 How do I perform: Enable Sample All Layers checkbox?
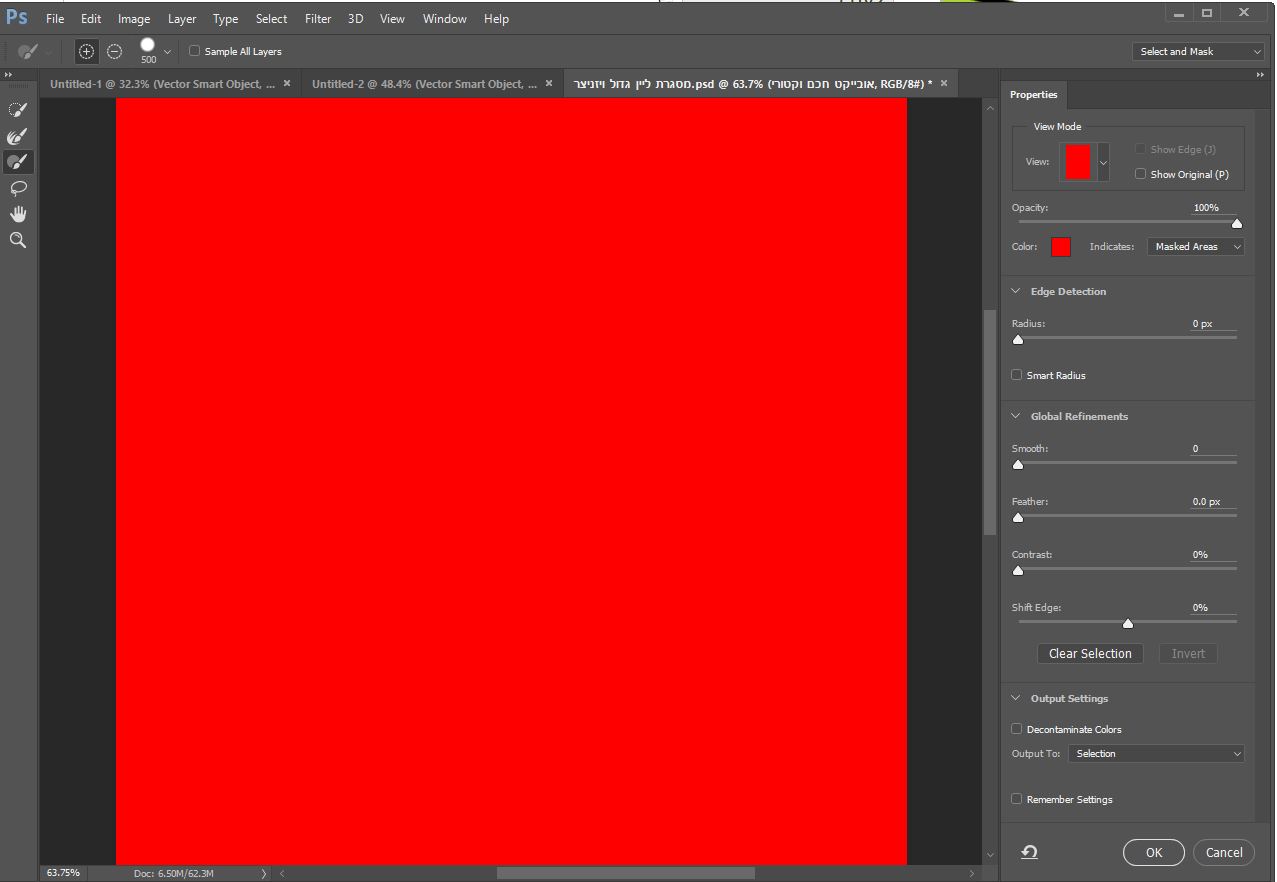pos(195,51)
